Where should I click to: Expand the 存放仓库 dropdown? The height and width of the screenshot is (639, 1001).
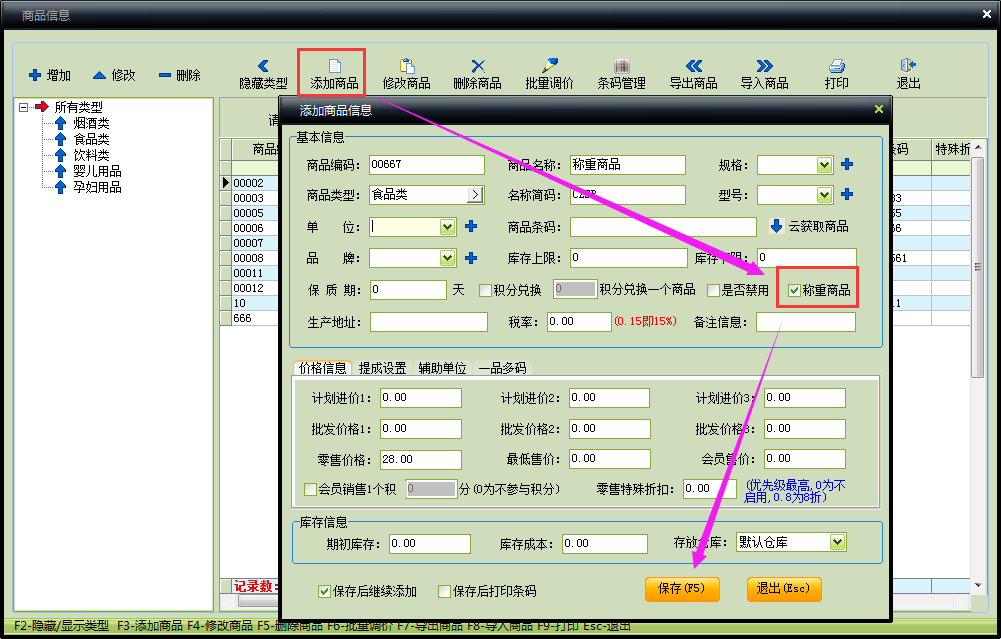pos(838,543)
